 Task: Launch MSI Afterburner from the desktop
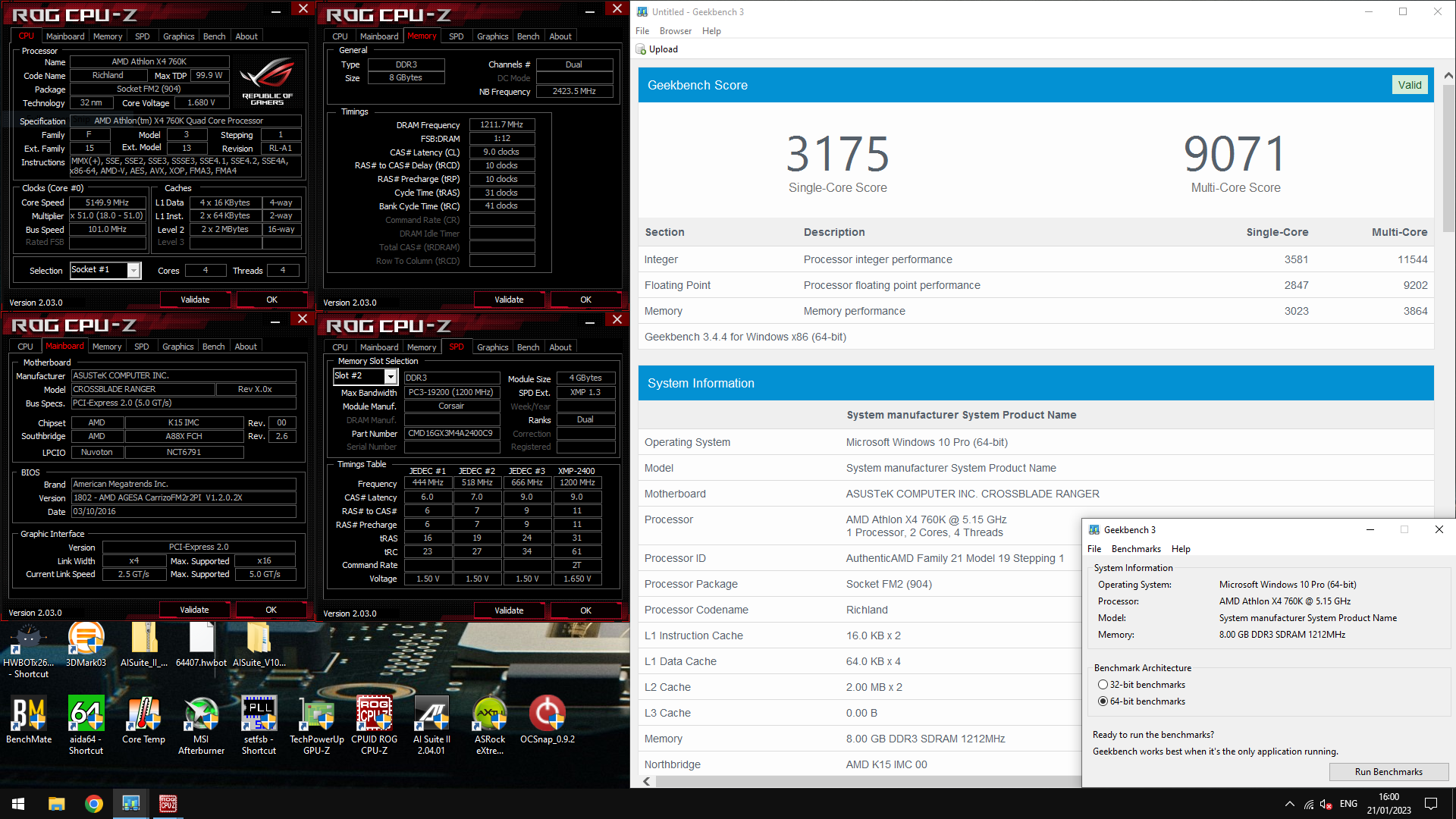[201, 725]
